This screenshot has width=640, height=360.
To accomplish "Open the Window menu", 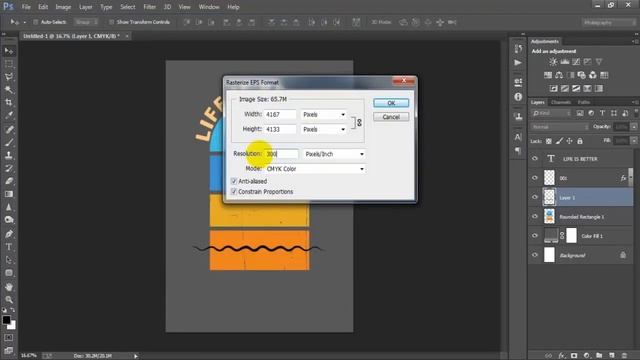I will [x=209, y=7].
